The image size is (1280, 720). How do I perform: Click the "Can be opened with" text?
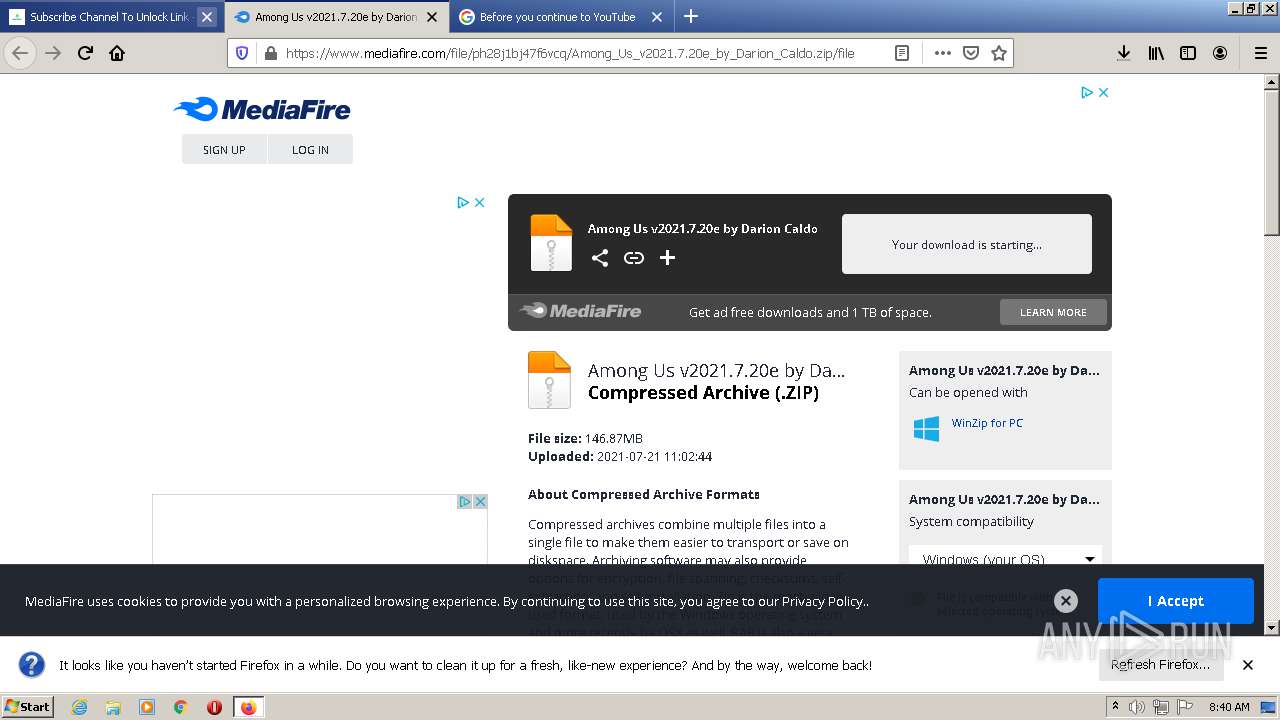point(968,393)
